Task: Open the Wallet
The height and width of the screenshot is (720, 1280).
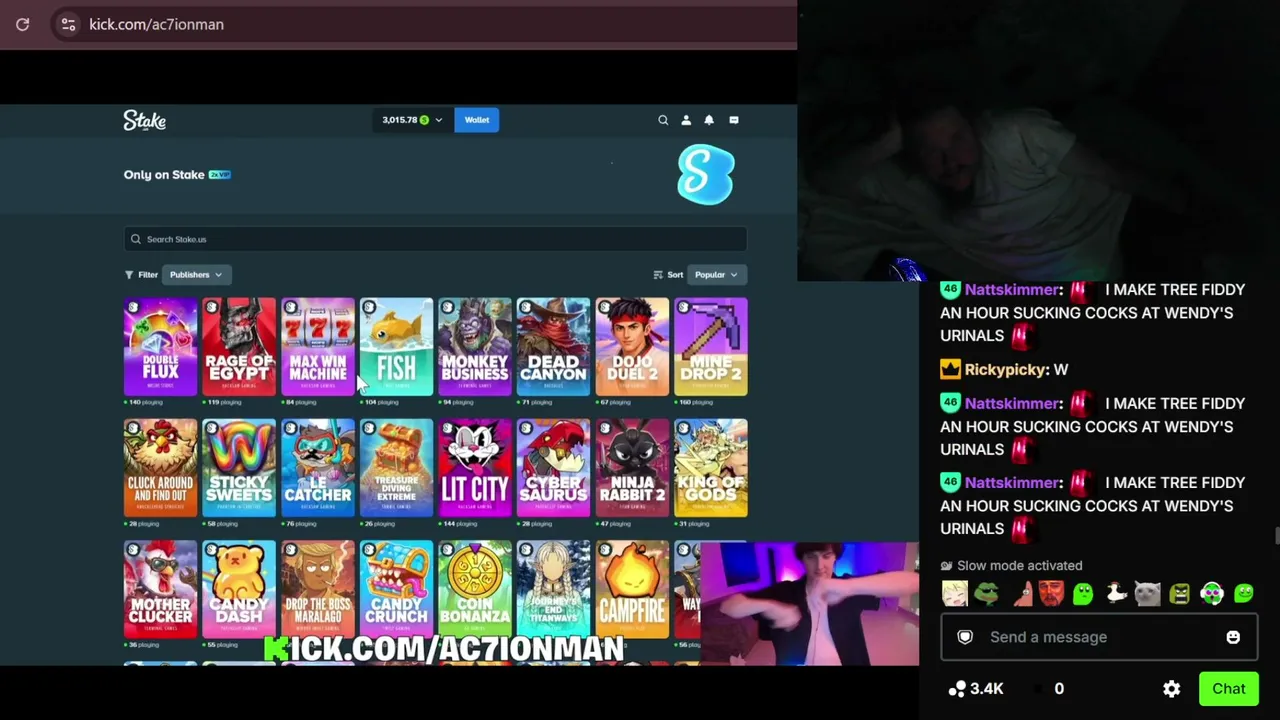Action: point(476,120)
